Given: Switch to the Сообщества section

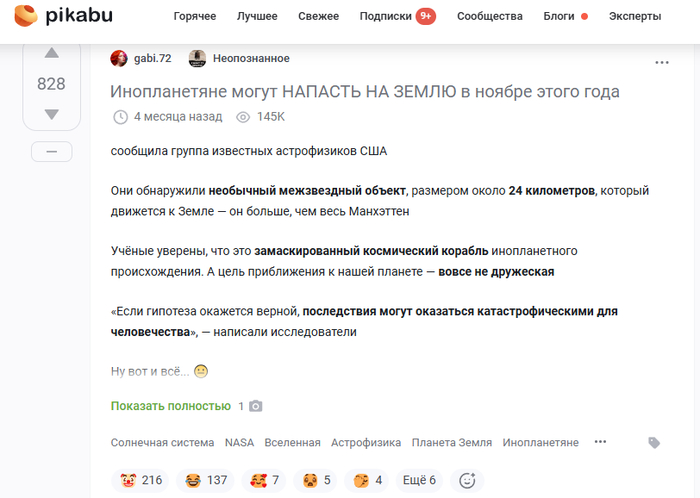Looking at the screenshot, I should 489,16.
